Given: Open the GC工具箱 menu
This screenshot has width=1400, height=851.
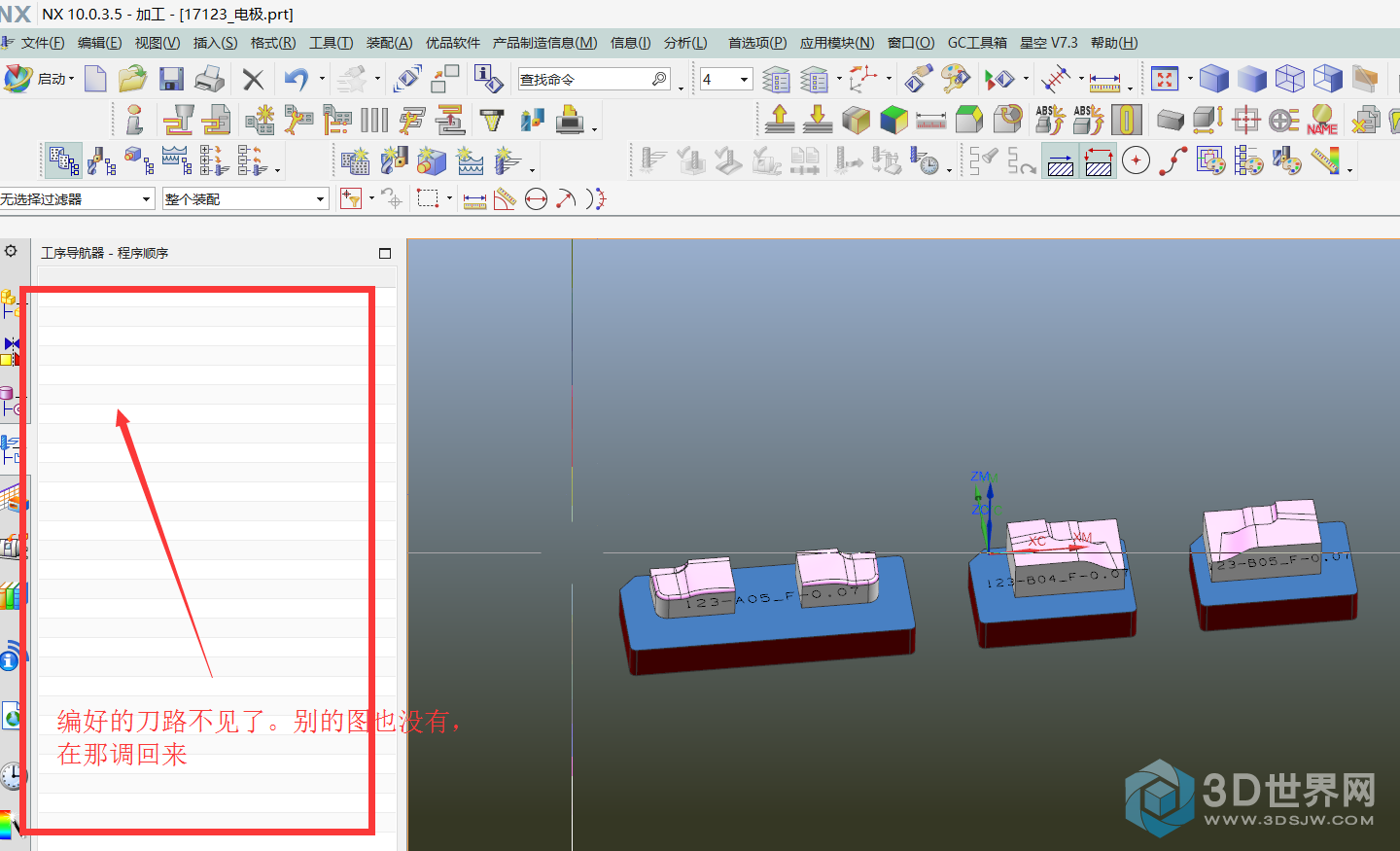Looking at the screenshot, I should tap(977, 43).
